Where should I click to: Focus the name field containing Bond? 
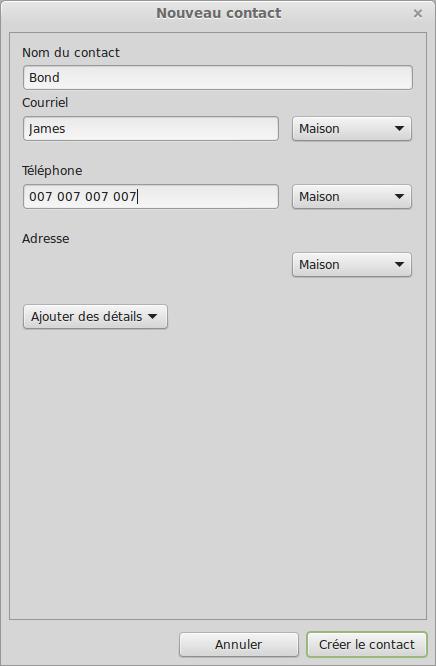click(218, 78)
